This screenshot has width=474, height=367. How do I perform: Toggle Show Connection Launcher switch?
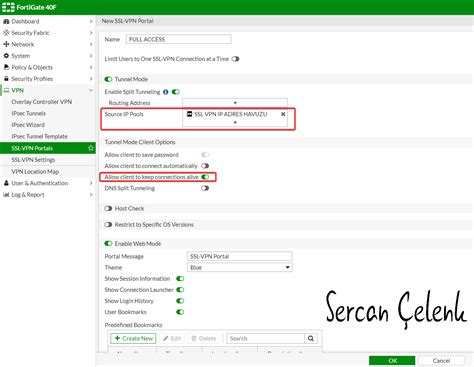(180, 290)
